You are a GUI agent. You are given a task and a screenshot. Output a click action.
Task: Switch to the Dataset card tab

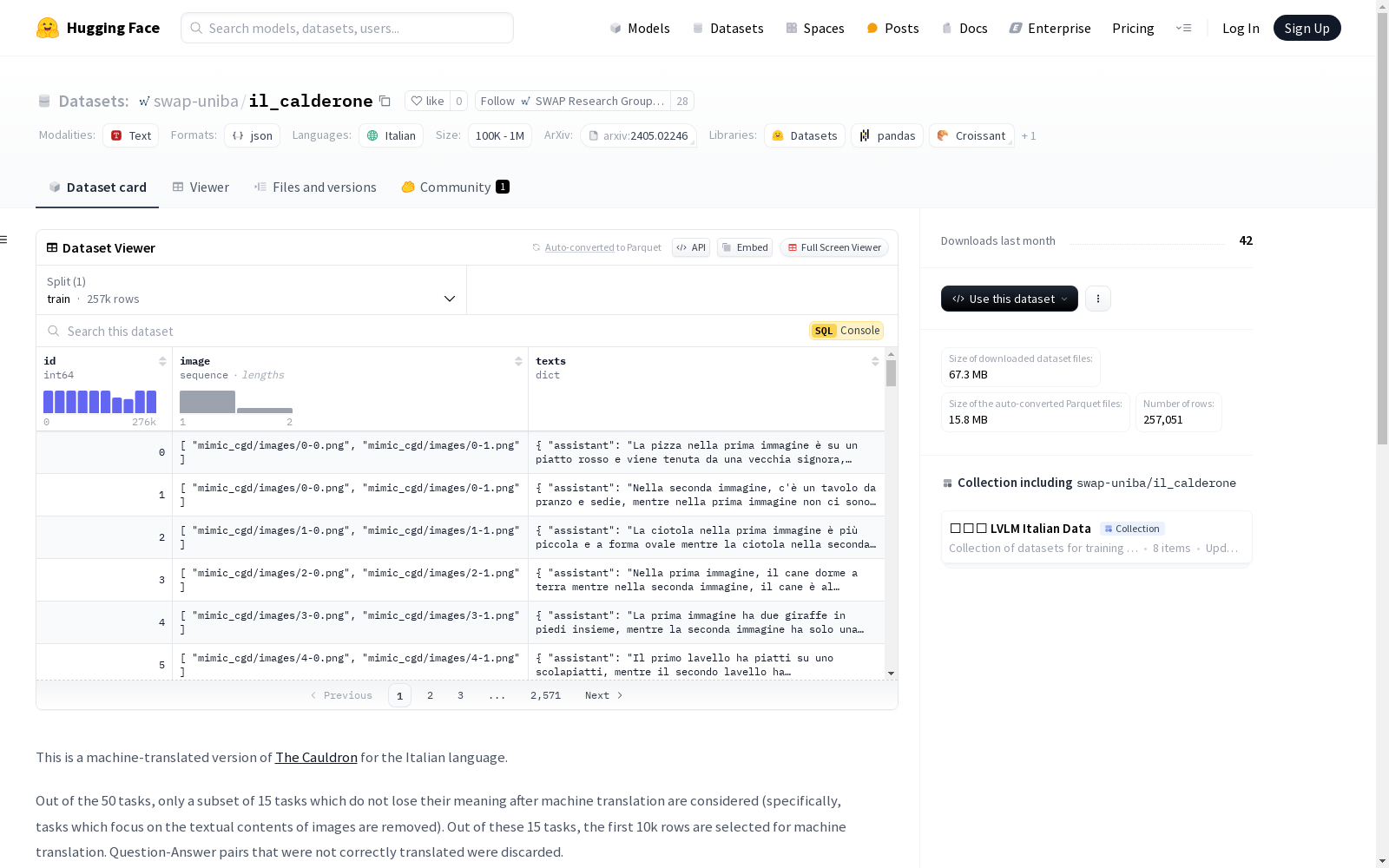tap(97, 187)
